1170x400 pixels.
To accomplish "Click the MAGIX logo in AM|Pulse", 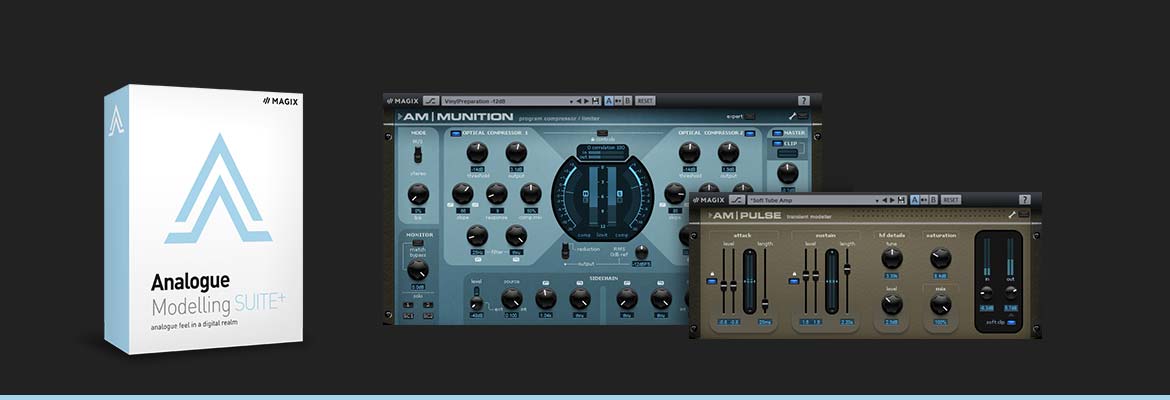I will [x=708, y=200].
